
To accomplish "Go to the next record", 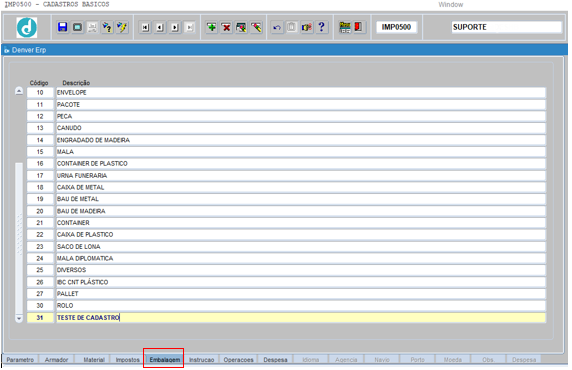I will [175, 27].
